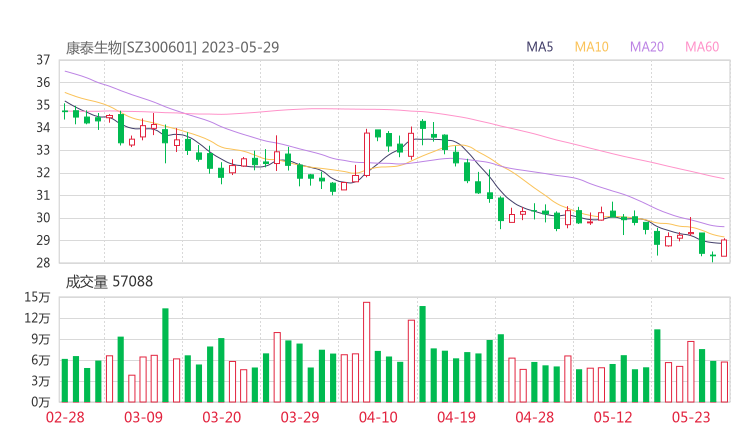740x440 pixels.
Task: Click the volume axis label 3万
Action: click(41, 381)
